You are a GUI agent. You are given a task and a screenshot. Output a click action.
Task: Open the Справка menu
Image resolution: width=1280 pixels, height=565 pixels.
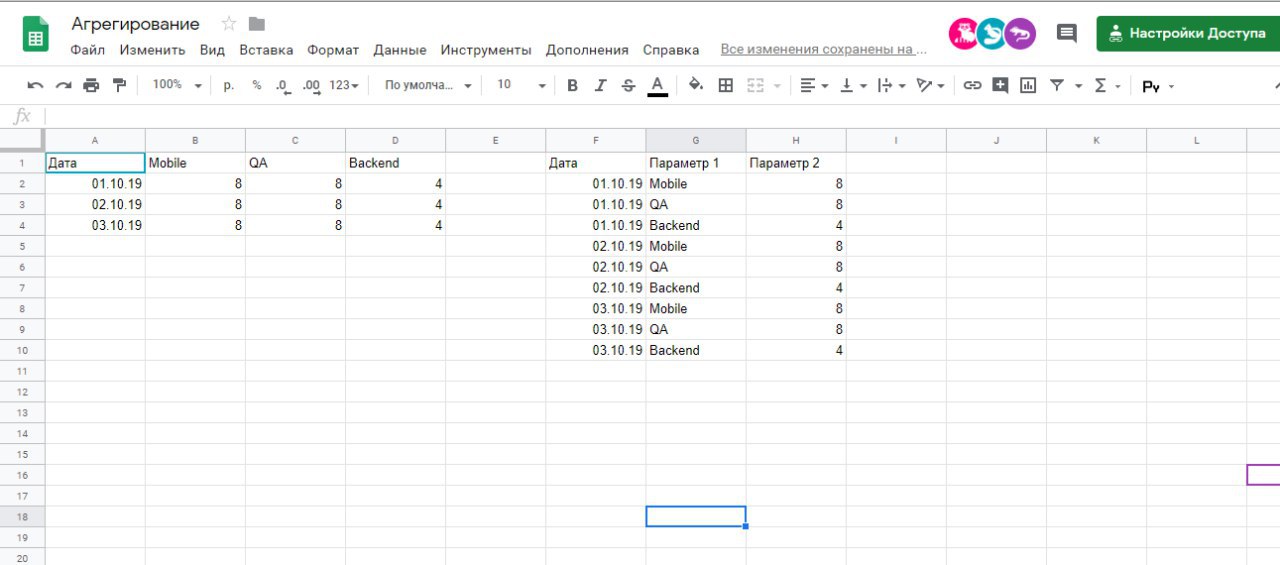pyautogui.click(x=671, y=50)
